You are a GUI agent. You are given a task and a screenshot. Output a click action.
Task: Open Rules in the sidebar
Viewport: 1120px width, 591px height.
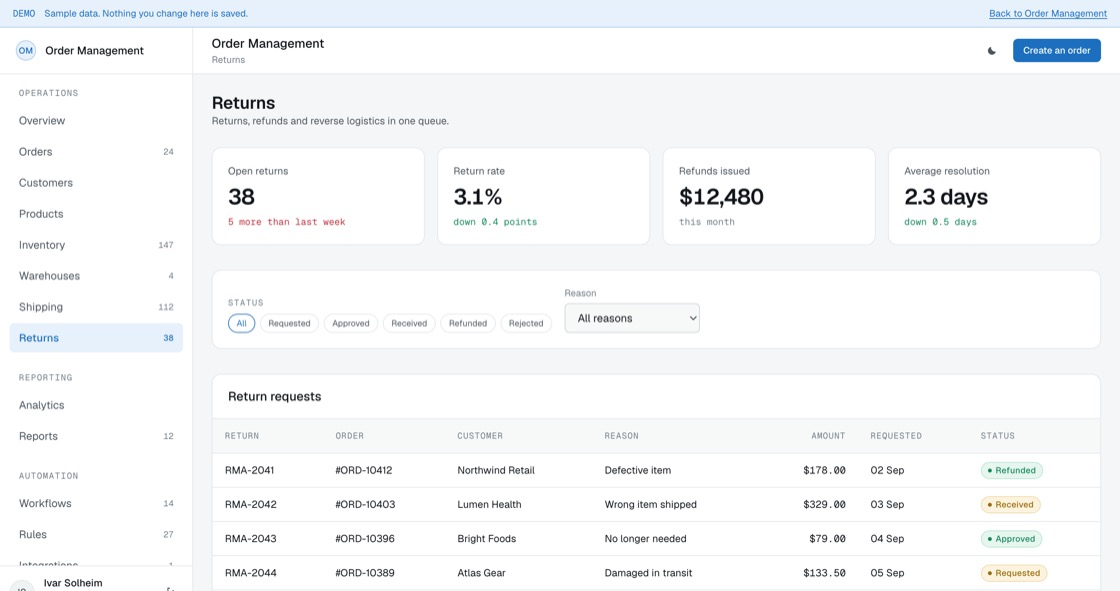96,535
